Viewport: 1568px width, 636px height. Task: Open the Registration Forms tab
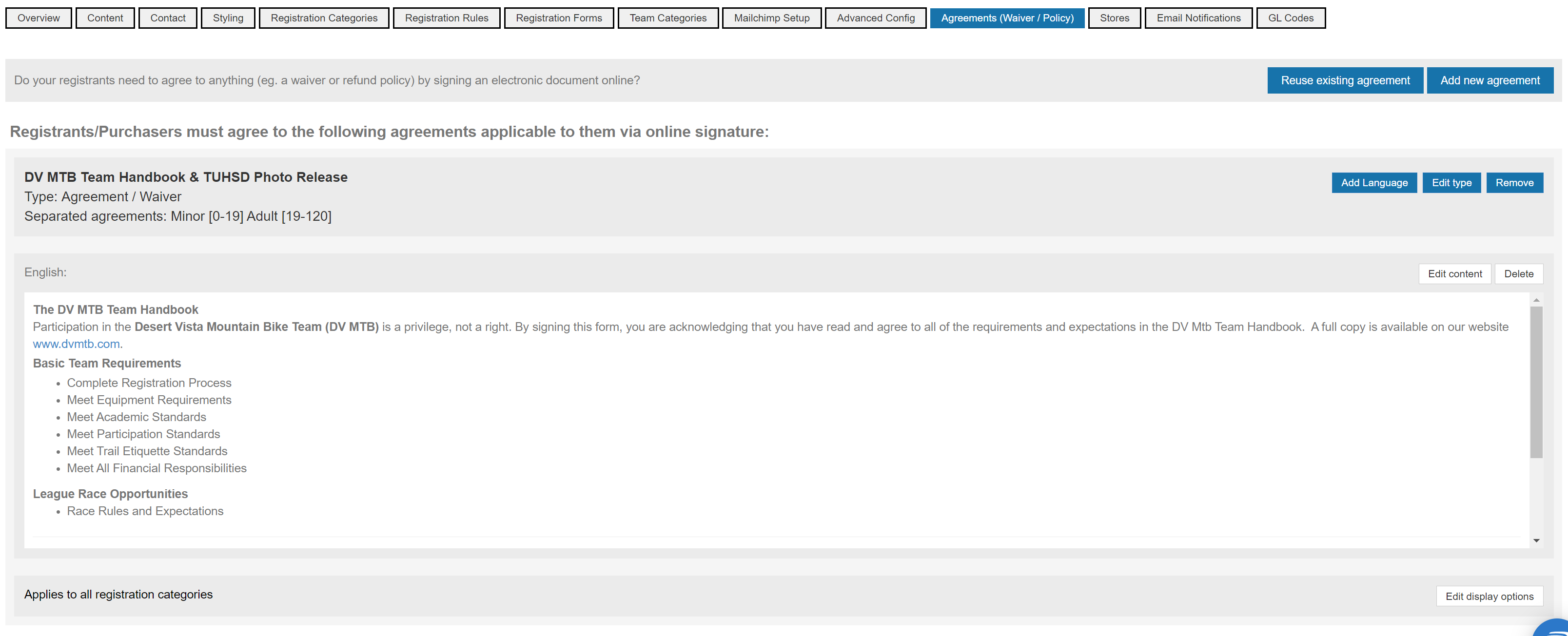(558, 18)
